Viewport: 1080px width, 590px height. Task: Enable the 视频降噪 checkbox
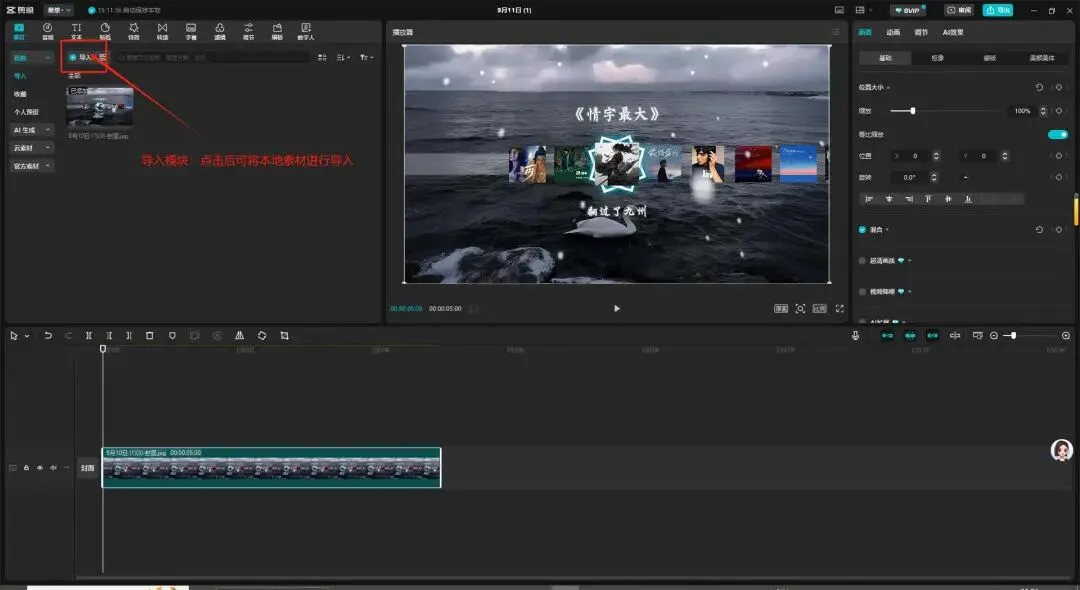(863, 291)
